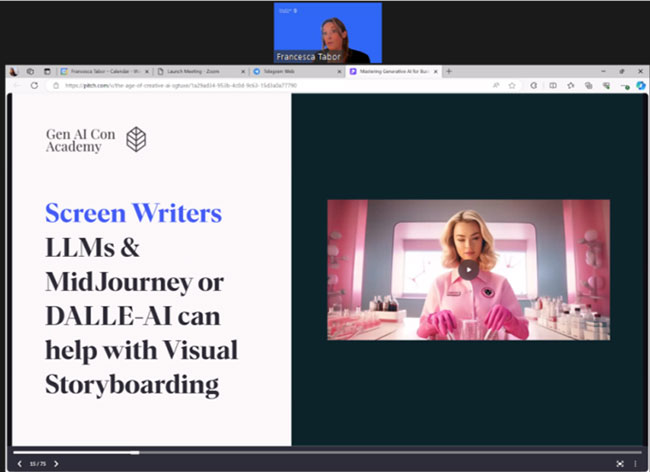Open the Favorites list icon
The image size is (650, 472).
[571, 85]
